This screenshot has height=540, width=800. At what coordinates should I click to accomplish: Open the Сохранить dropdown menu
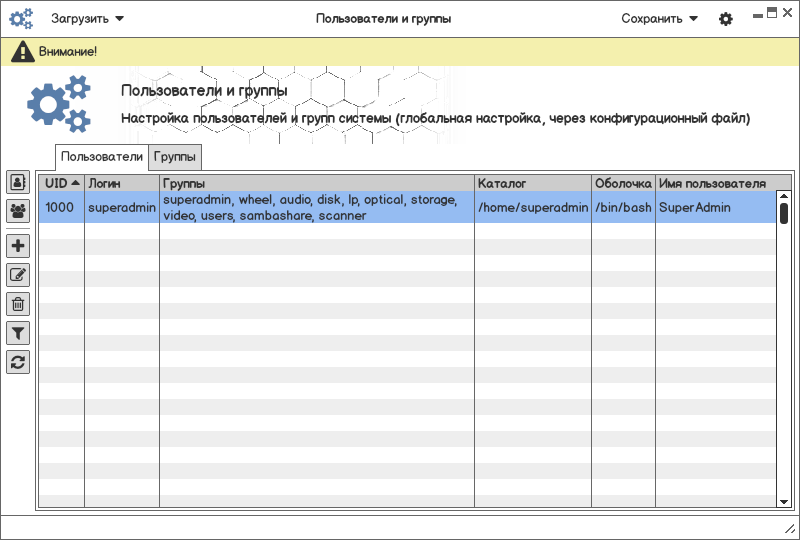[660, 19]
